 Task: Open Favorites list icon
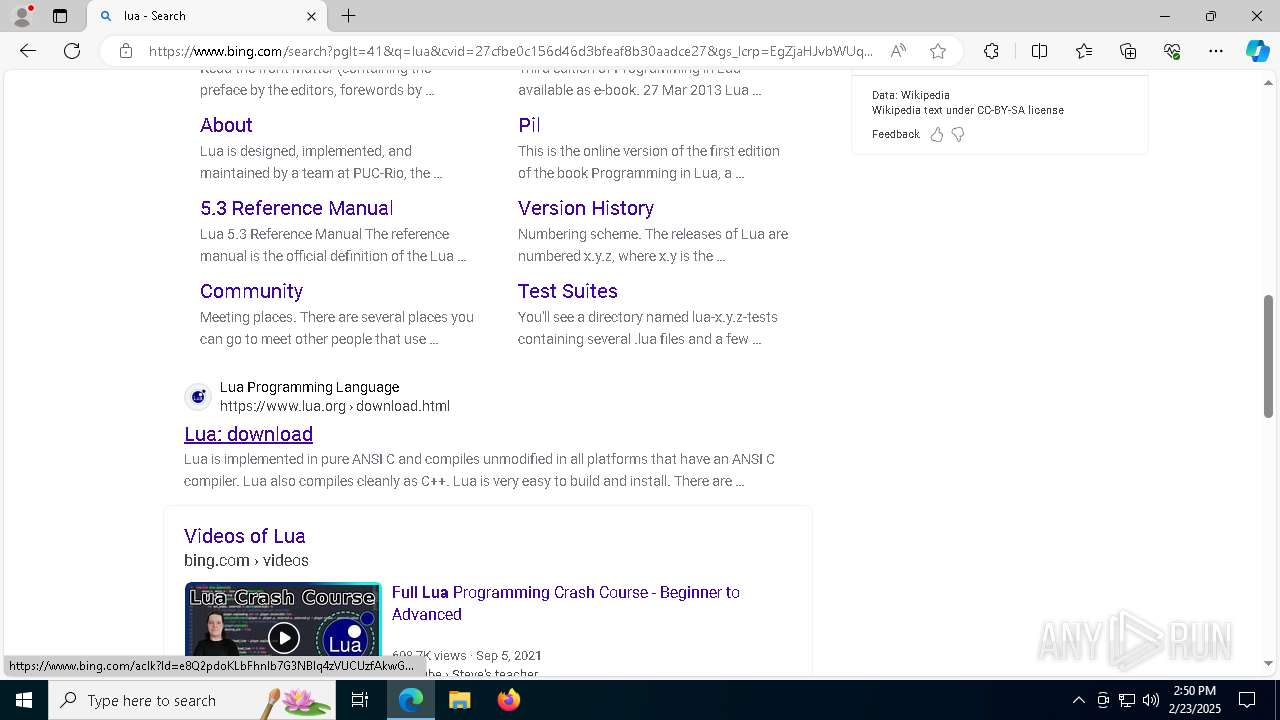point(1084,51)
